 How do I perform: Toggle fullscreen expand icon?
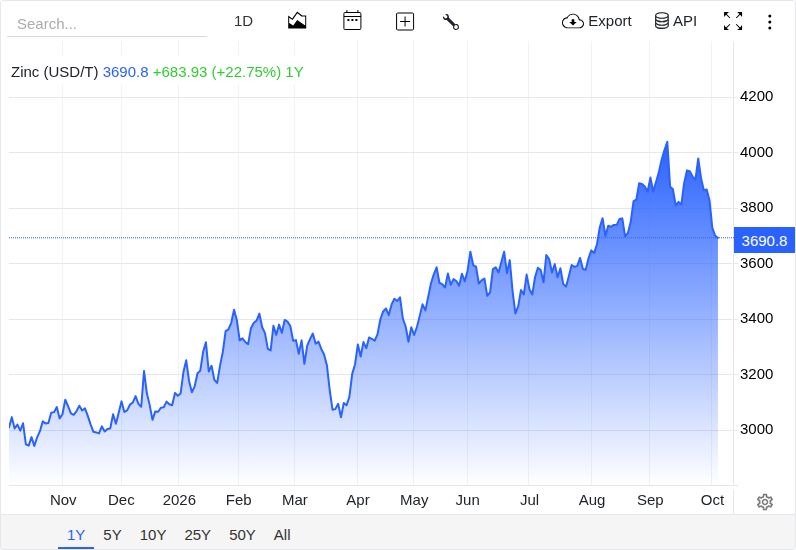733,21
